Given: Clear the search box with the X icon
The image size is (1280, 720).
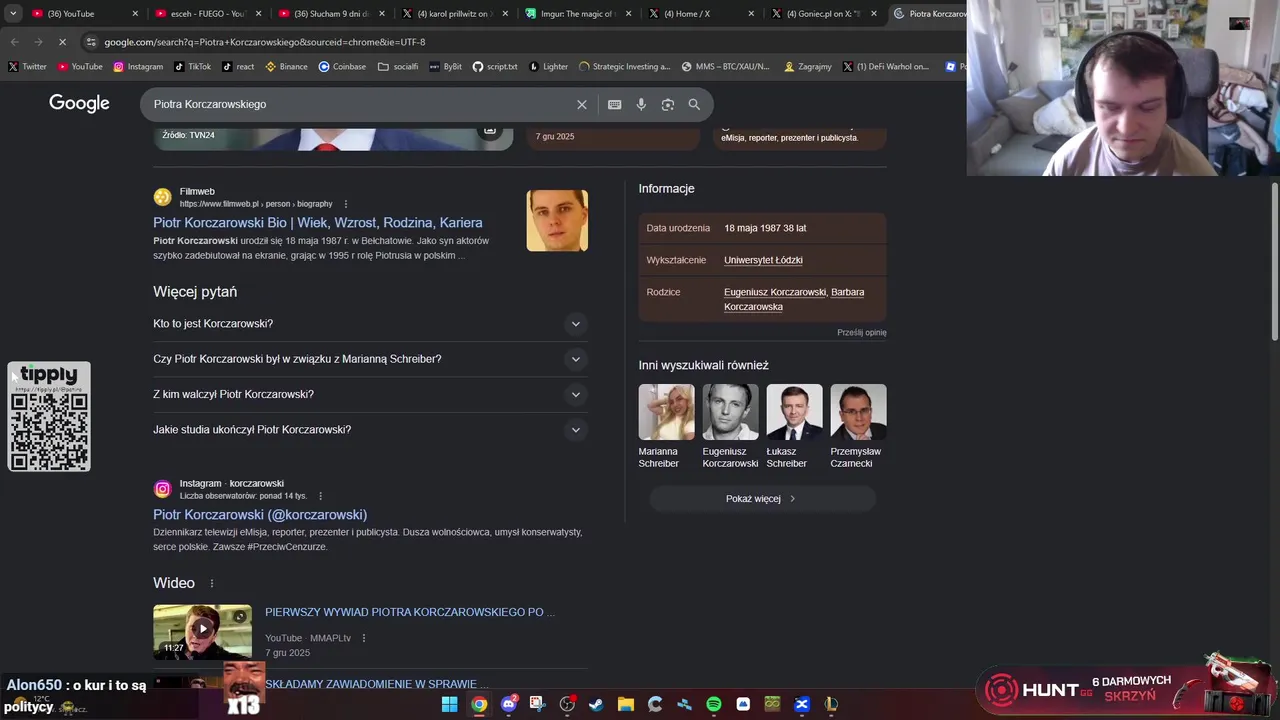Looking at the screenshot, I should click(x=582, y=104).
